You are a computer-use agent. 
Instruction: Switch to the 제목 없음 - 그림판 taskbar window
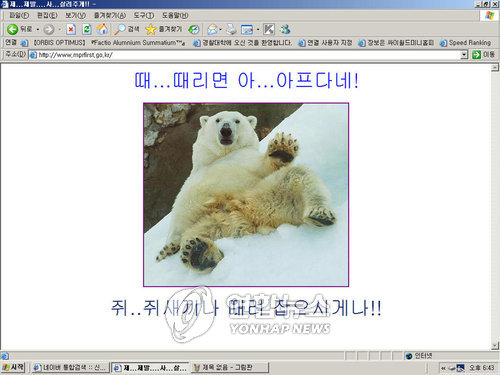coord(230,368)
